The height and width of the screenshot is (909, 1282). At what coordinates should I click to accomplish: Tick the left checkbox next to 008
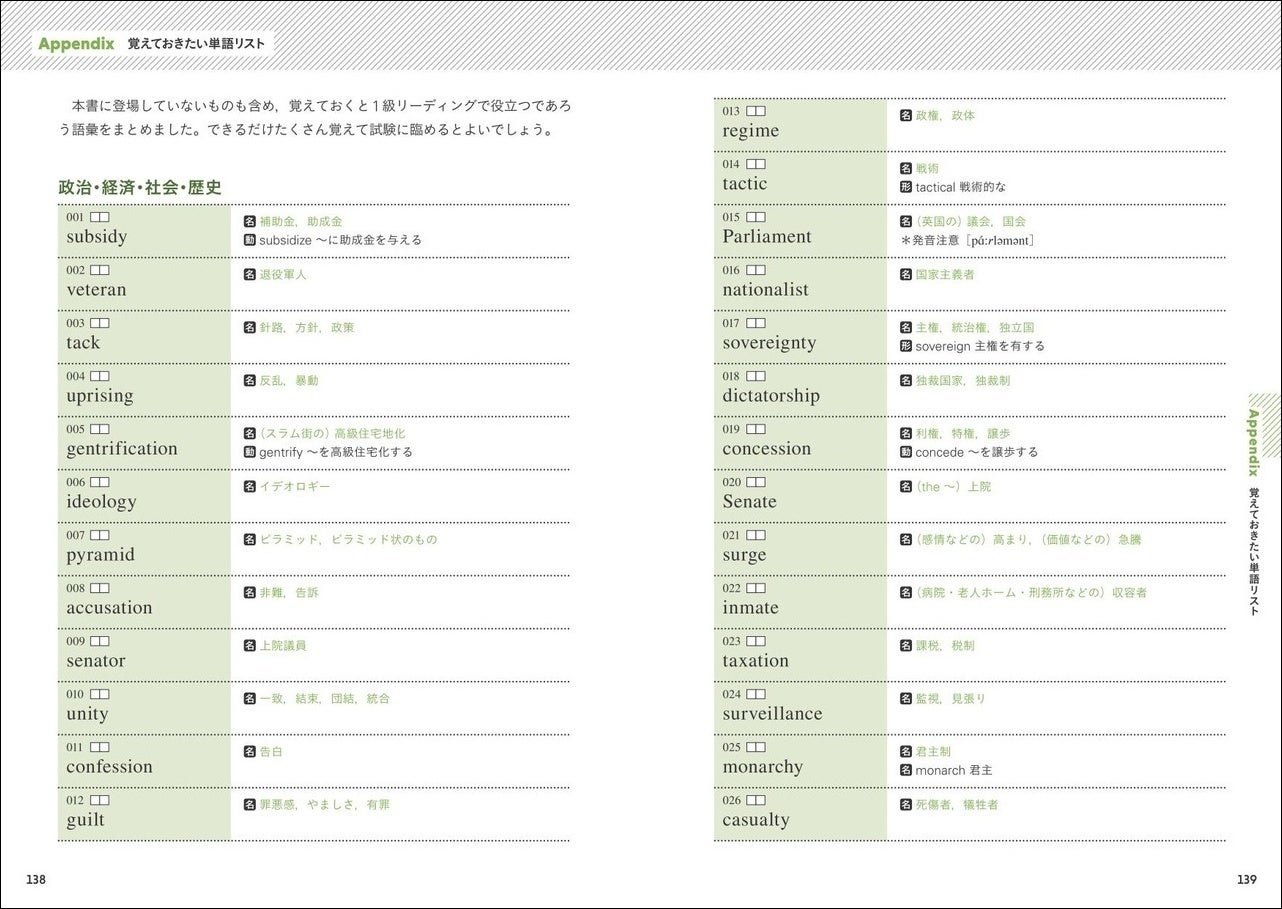point(95,588)
